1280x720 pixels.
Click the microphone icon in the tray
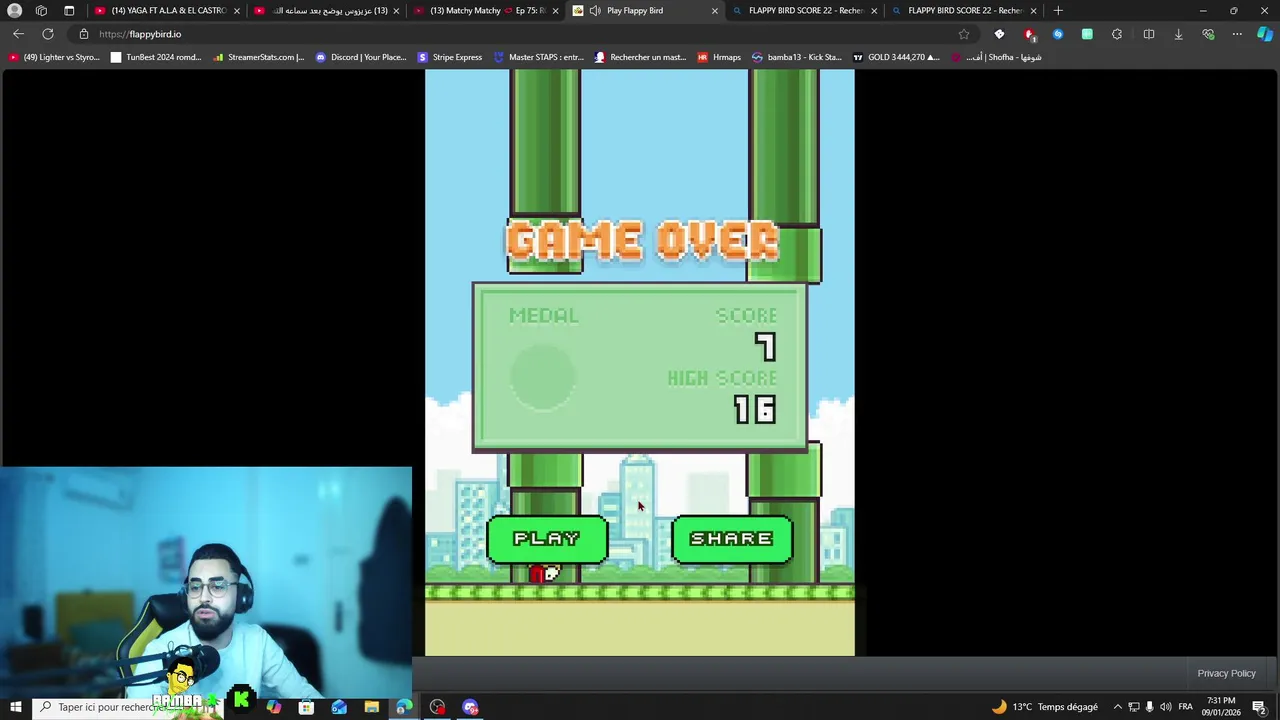click(1149, 707)
